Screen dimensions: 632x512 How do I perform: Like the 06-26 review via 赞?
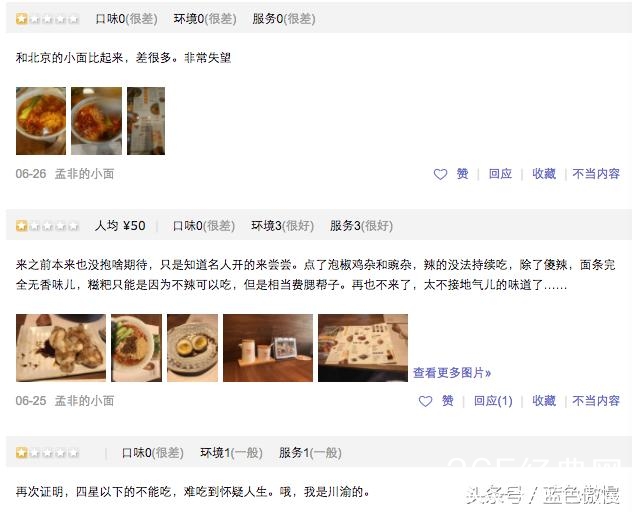[462, 174]
